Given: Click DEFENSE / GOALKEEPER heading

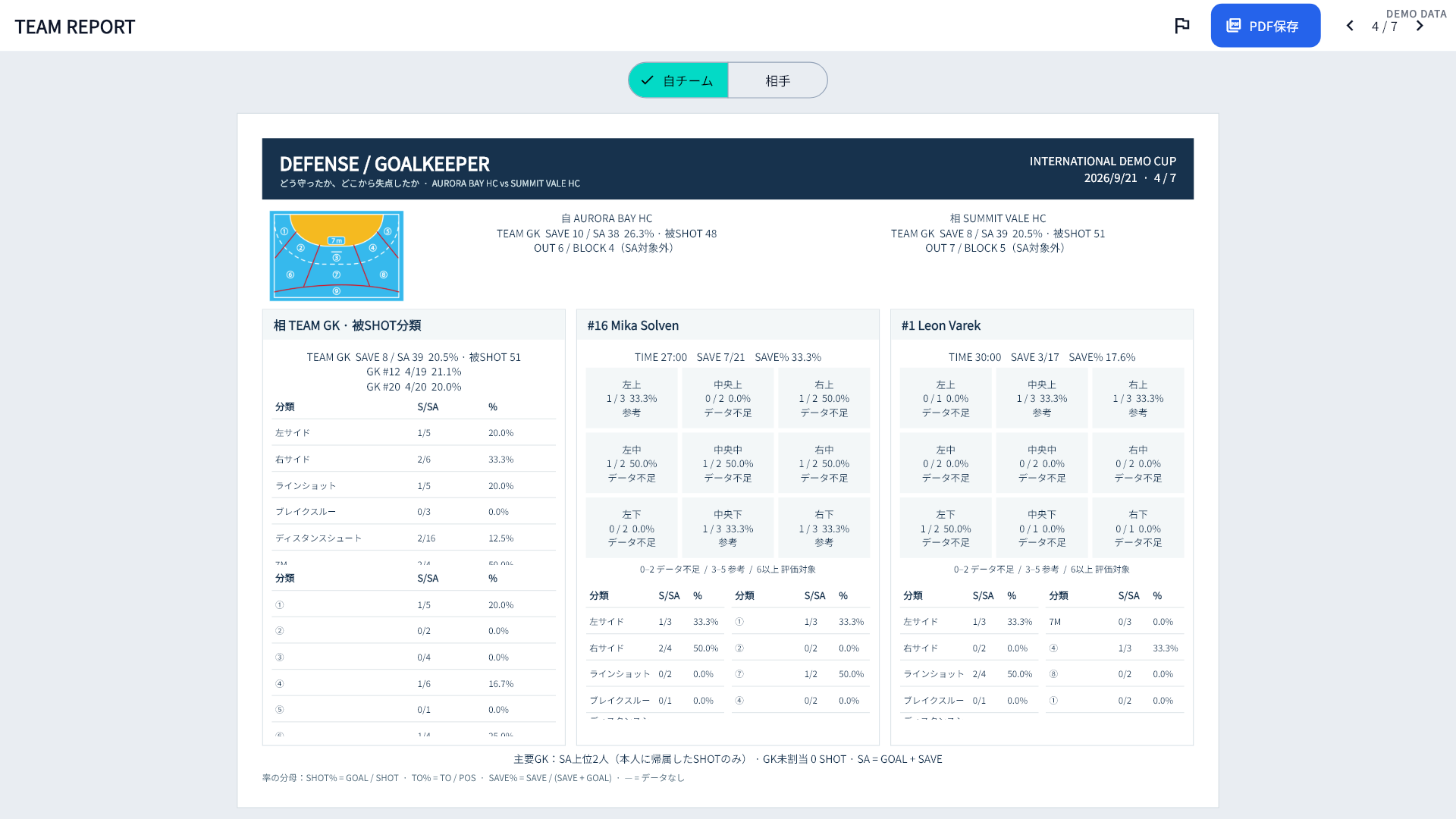Looking at the screenshot, I should click(384, 164).
